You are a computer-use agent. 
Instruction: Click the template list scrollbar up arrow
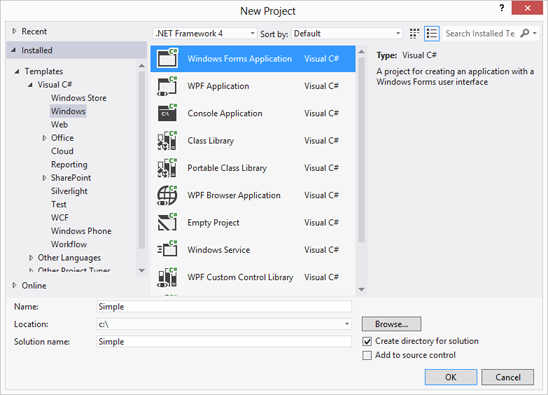point(361,52)
